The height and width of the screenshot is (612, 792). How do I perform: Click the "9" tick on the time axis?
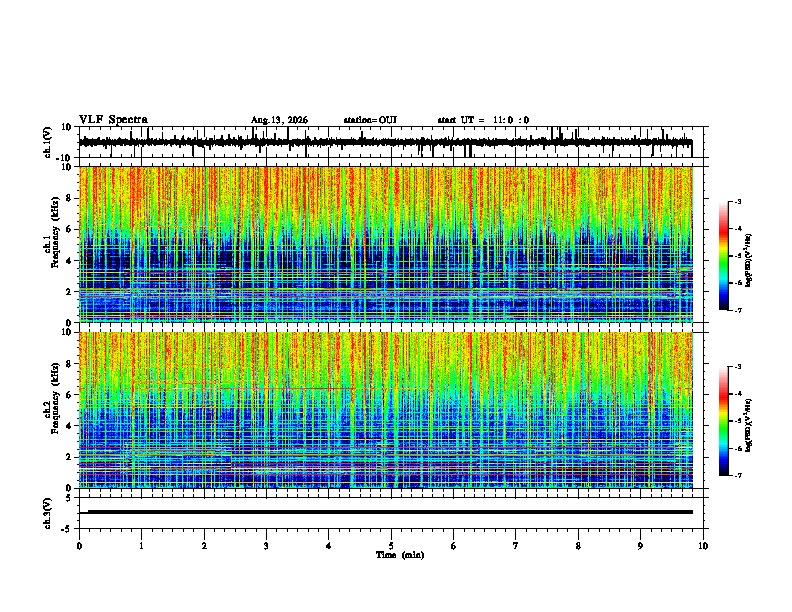point(640,546)
